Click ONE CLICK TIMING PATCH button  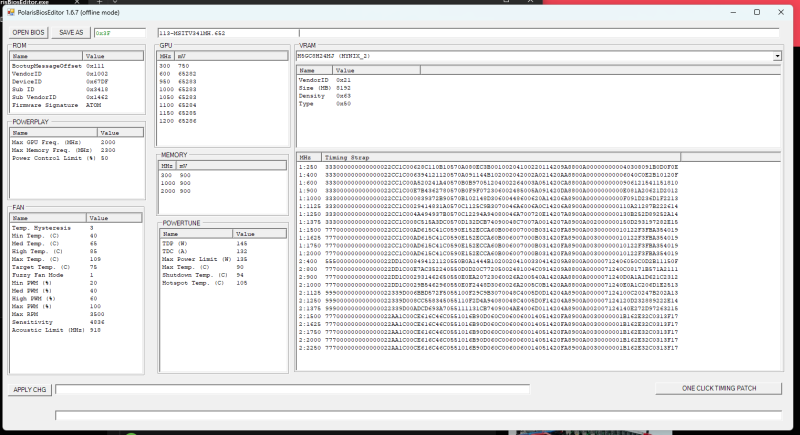pos(718,389)
